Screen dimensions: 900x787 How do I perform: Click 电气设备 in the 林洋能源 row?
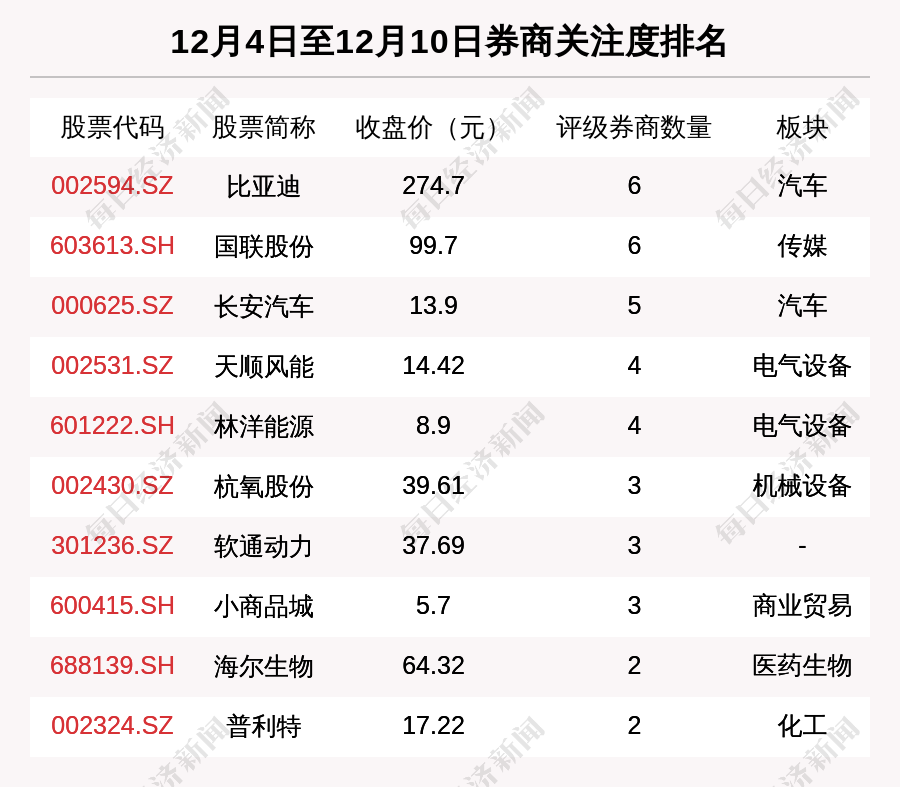[802, 426]
